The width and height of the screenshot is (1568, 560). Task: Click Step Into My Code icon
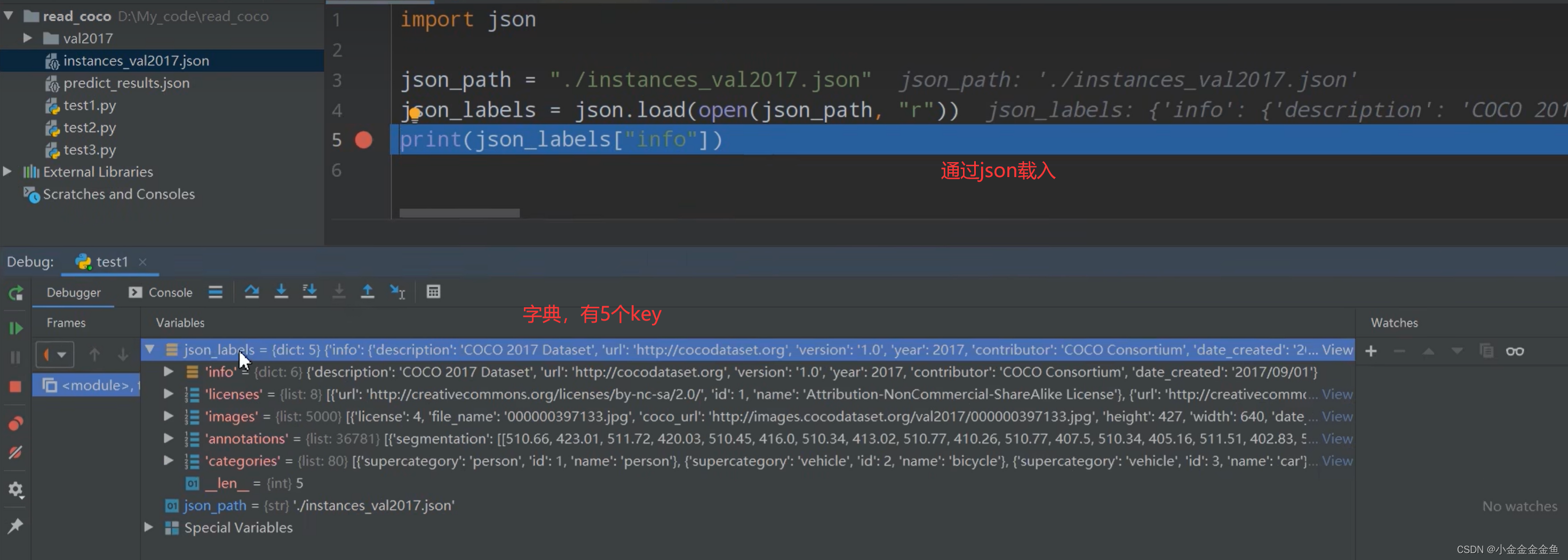tap(310, 292)
